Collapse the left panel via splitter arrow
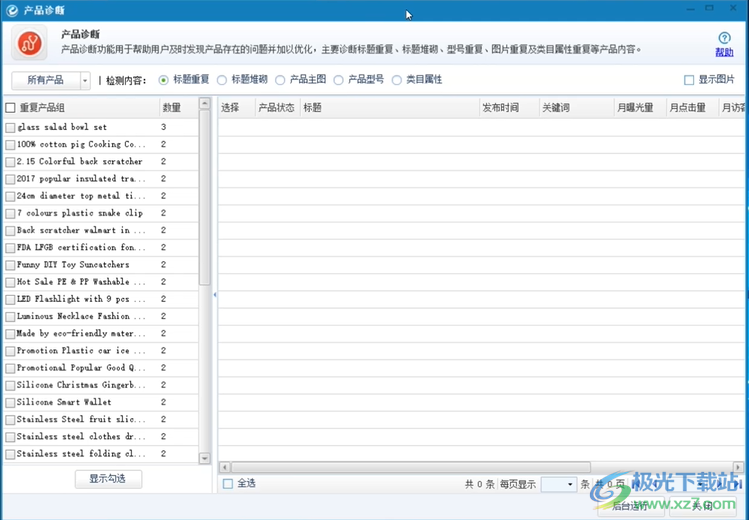 (x=214, y=295)
